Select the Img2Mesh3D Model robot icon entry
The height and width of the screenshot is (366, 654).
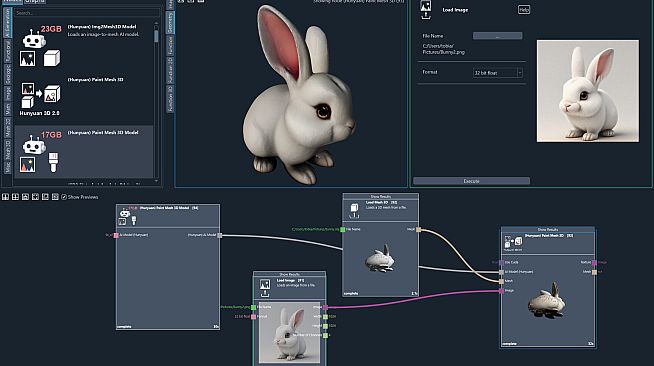coord(34,39)
